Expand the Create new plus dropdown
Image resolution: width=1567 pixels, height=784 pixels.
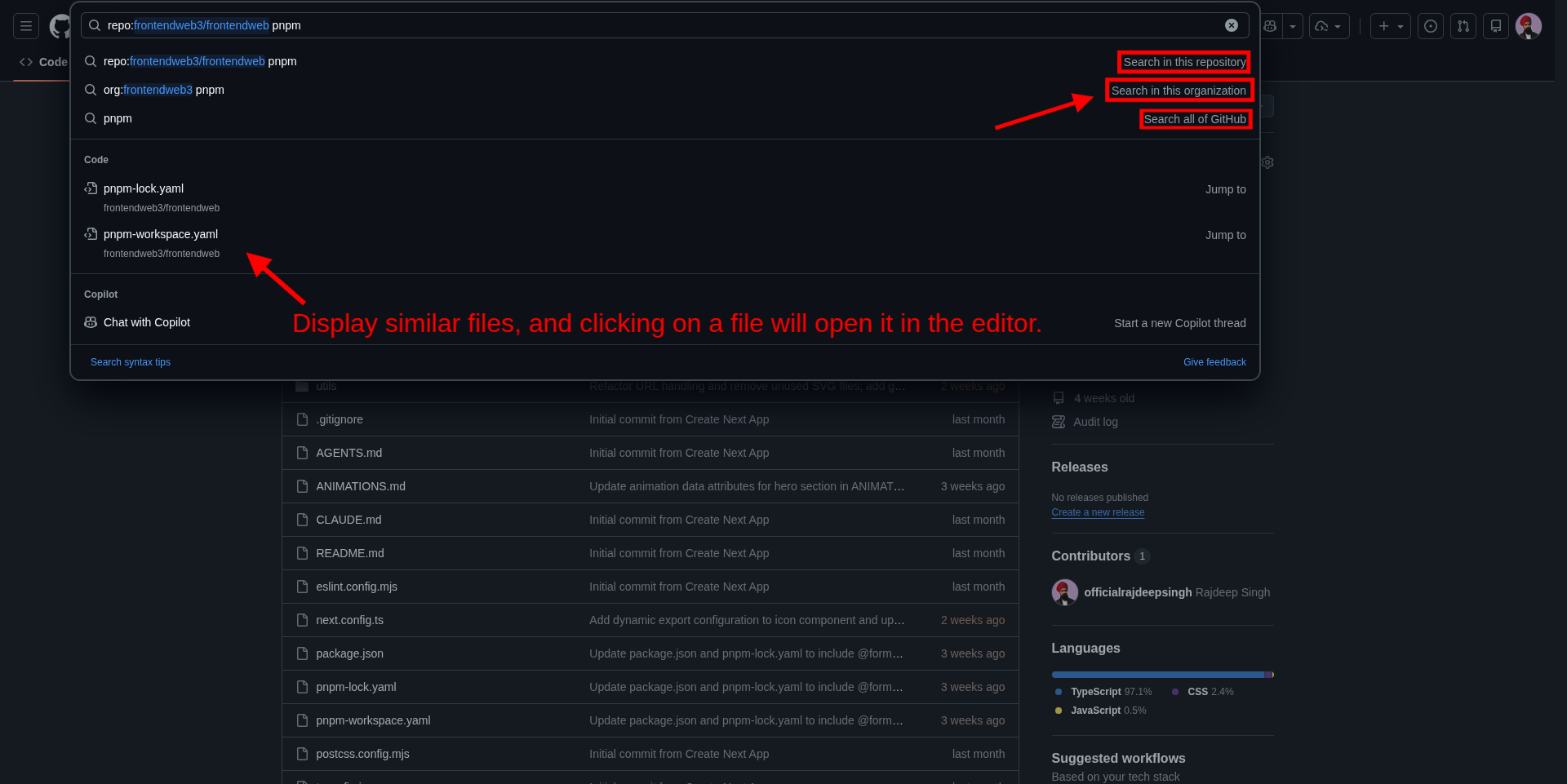click(1391, 26)
